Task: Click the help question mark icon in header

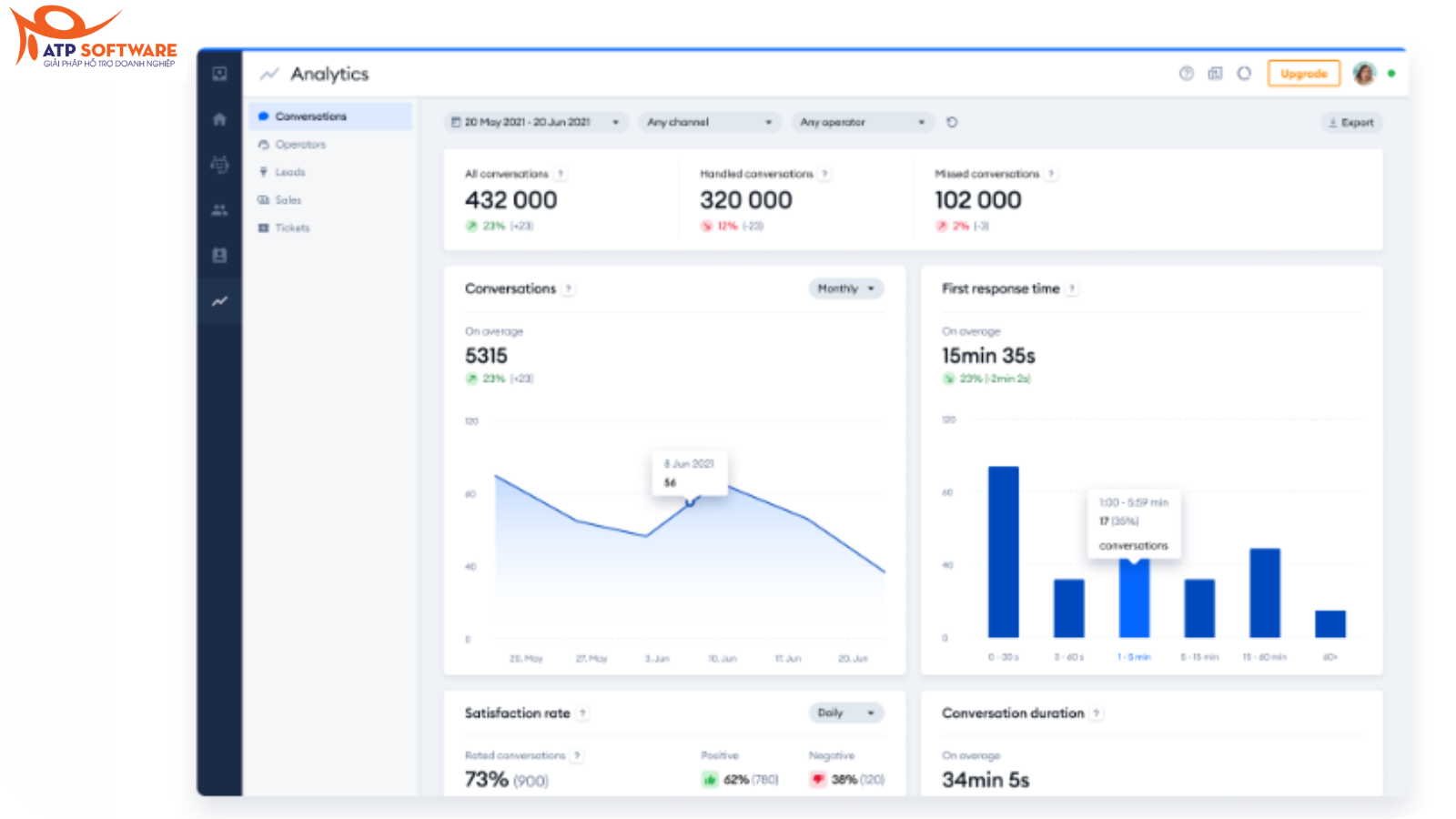Action: click(1187, 74)
